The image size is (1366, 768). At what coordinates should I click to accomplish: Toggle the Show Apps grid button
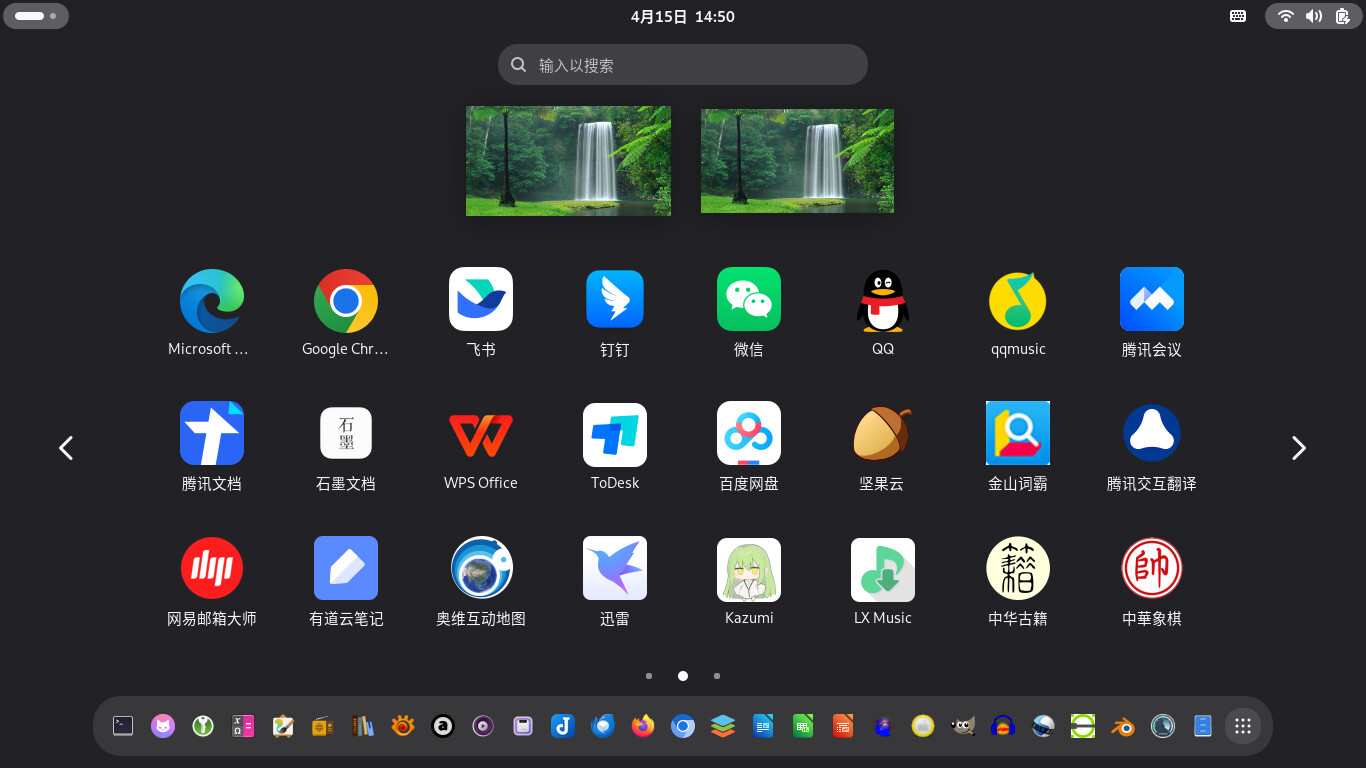[1243, 726]
